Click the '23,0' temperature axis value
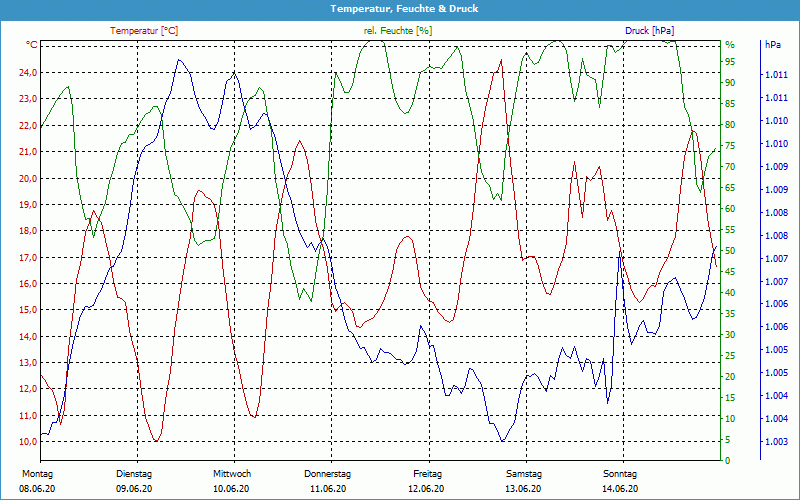800x500 pixels. (28, 99)
